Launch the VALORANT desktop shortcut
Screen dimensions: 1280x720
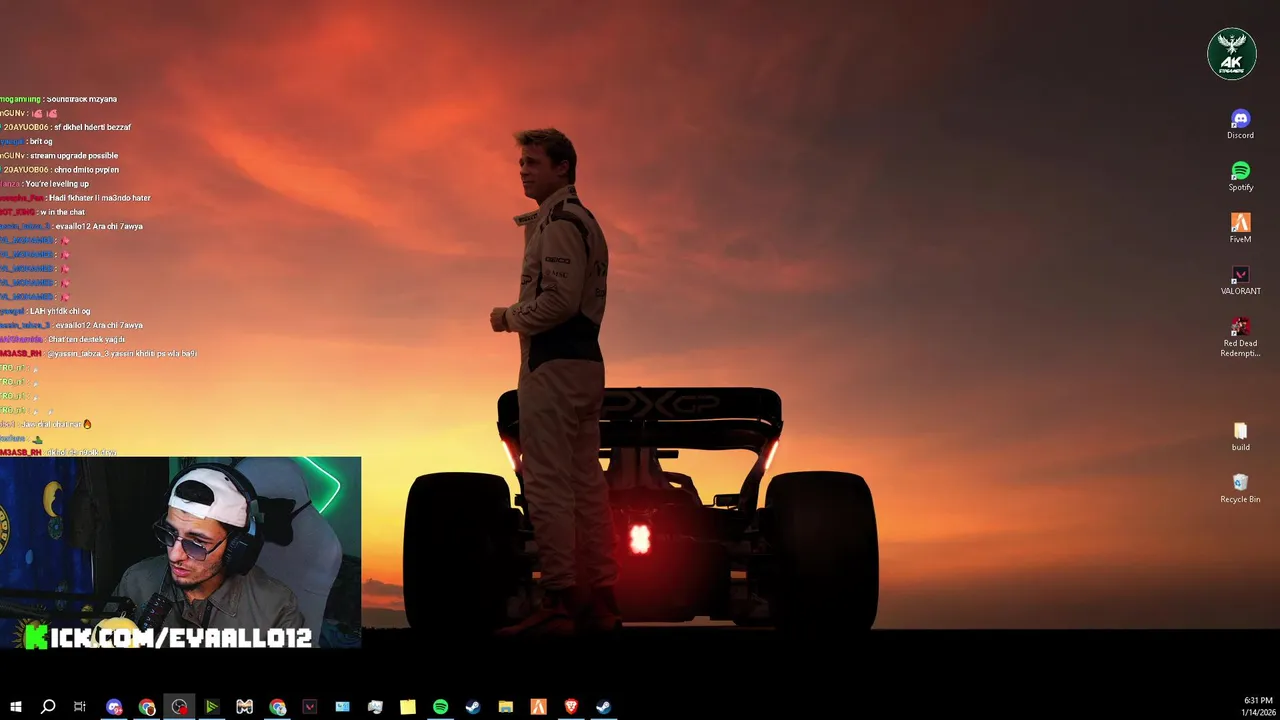click(x=1240, y=280)
